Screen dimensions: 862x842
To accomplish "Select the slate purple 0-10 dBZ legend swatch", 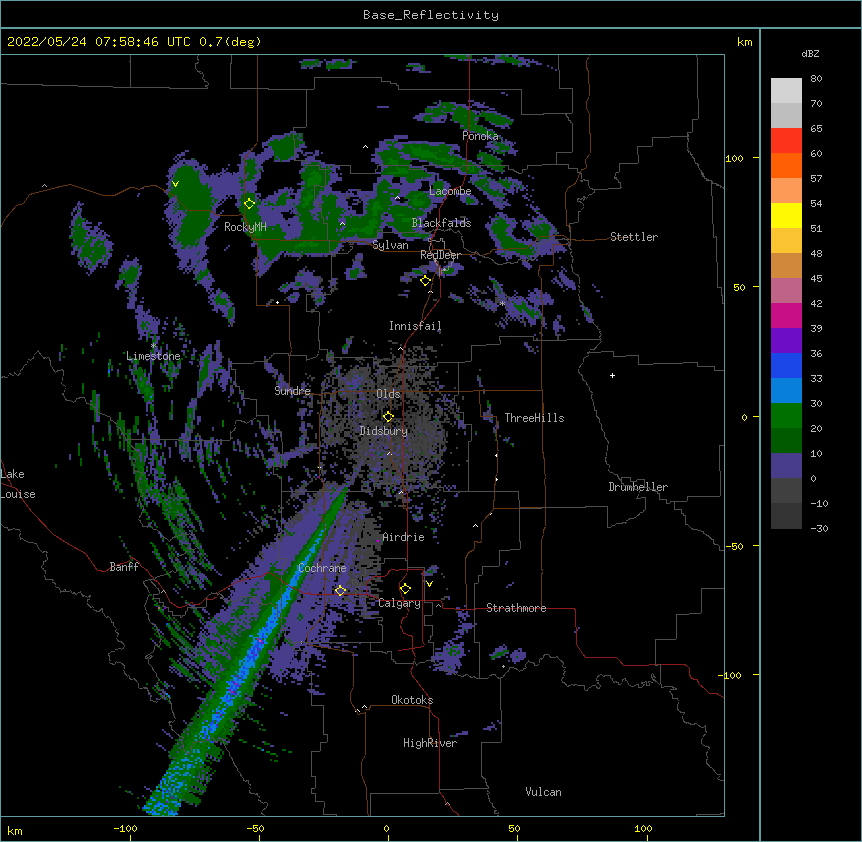I will pyautogui.click(x=786, y=466).
